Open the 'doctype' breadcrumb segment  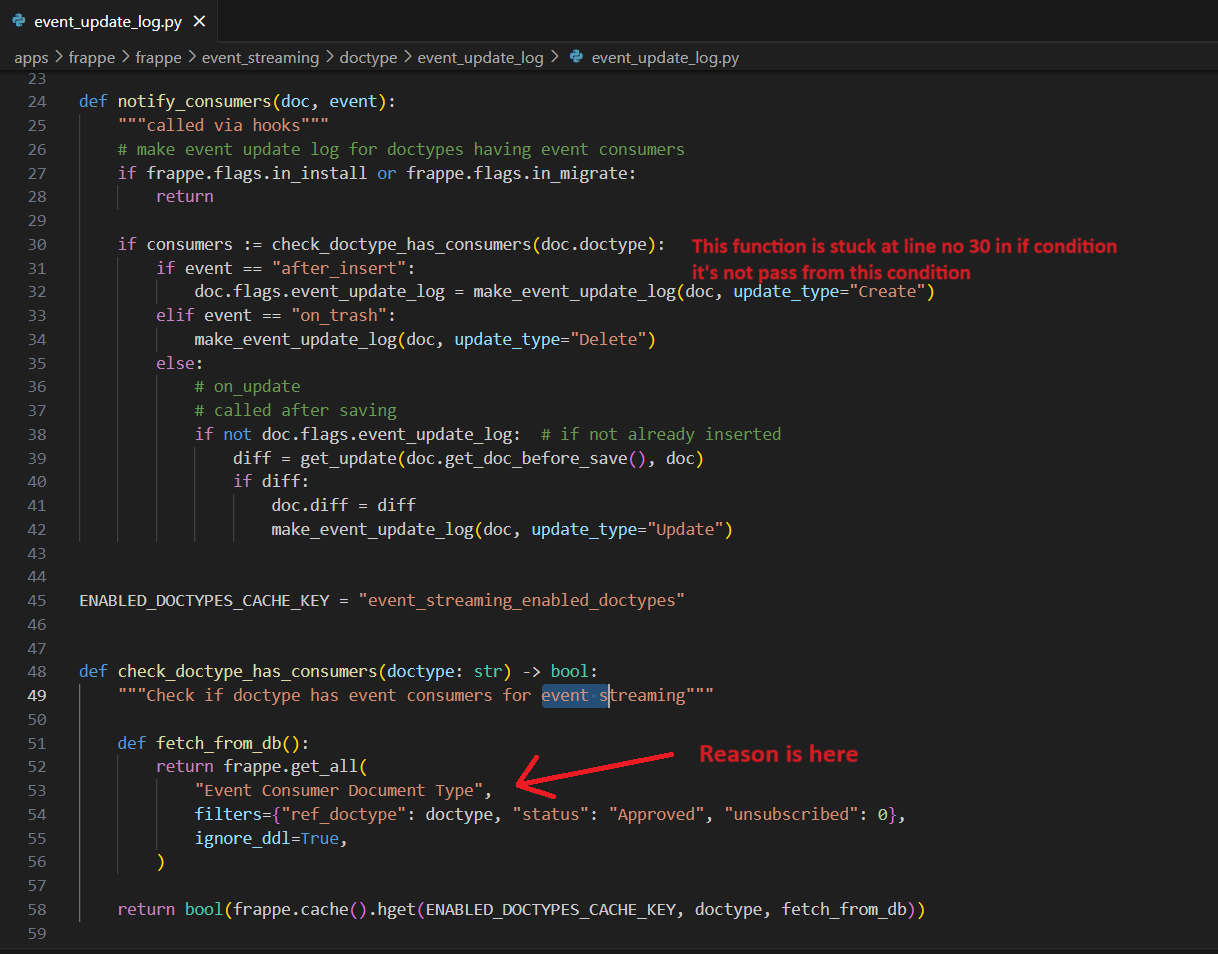pos(368,58)
